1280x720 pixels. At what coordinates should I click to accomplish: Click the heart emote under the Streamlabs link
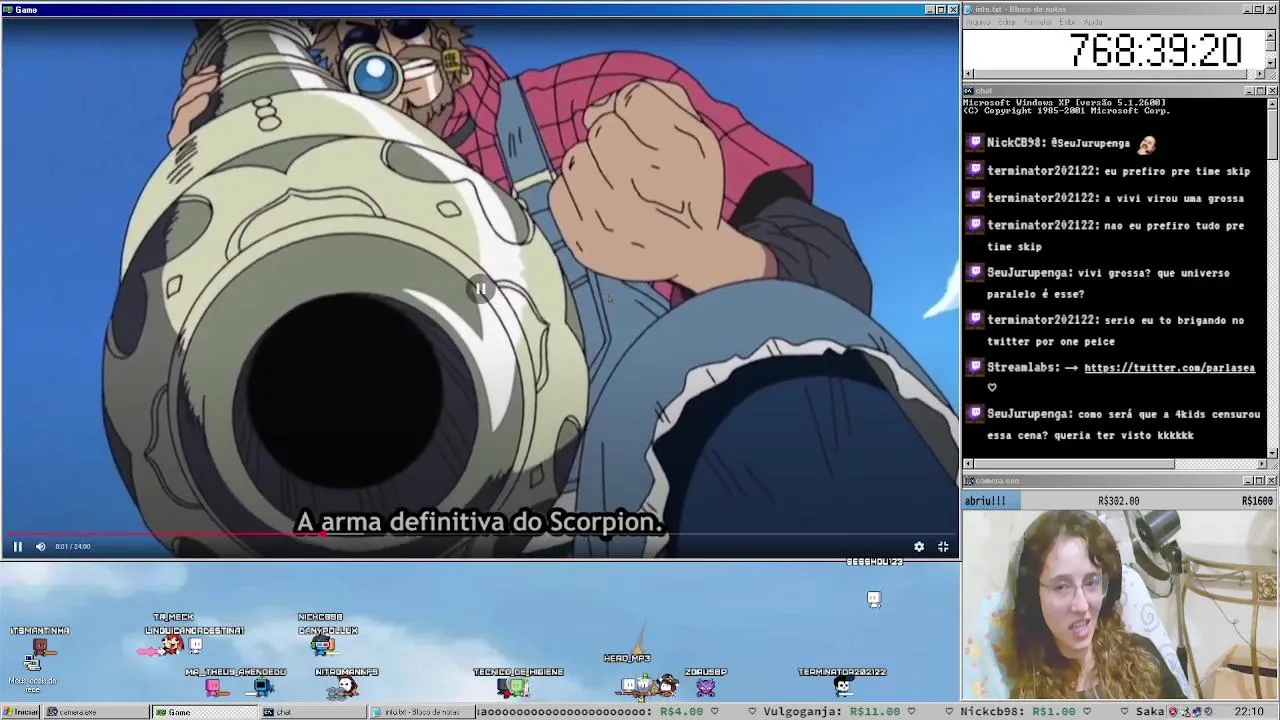992,387
